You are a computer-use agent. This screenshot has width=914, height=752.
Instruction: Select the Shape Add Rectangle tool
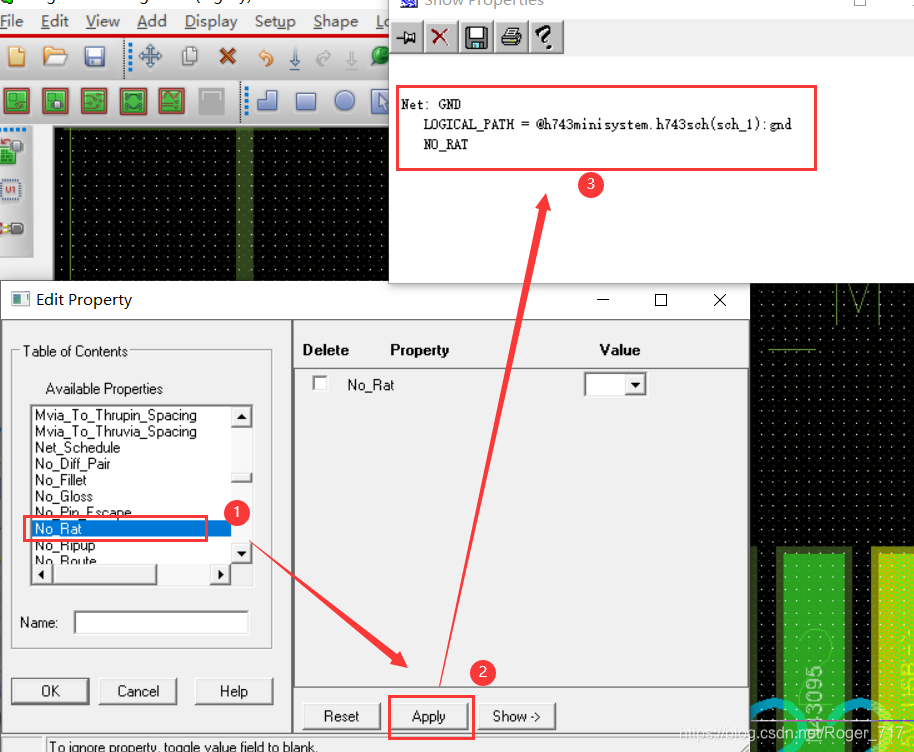point(306,101)
